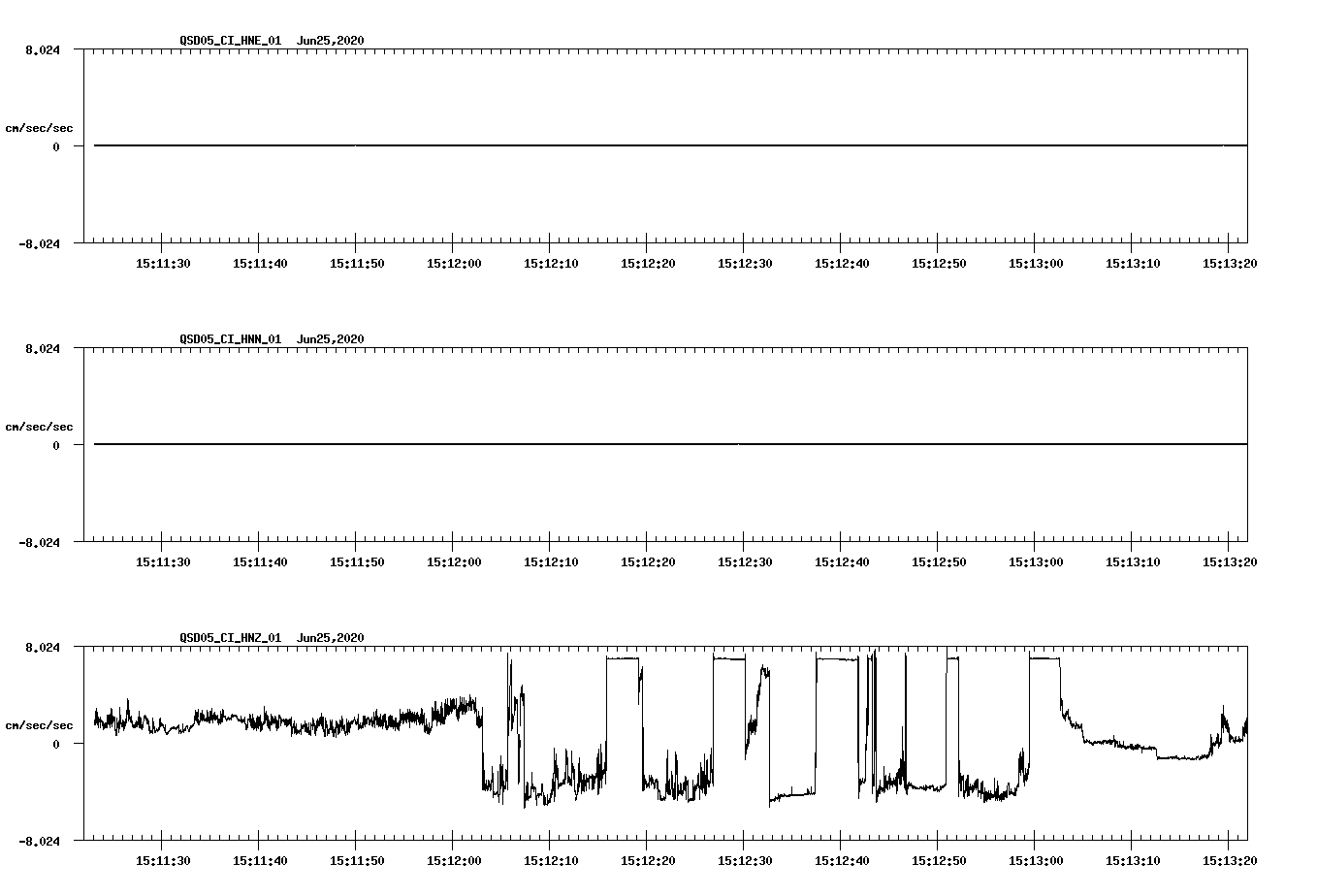Image resolution: width=1317 pixels, height=896 pixels.
Task: Click 15:12:00 time label under HNE plot
Action: 454,264
